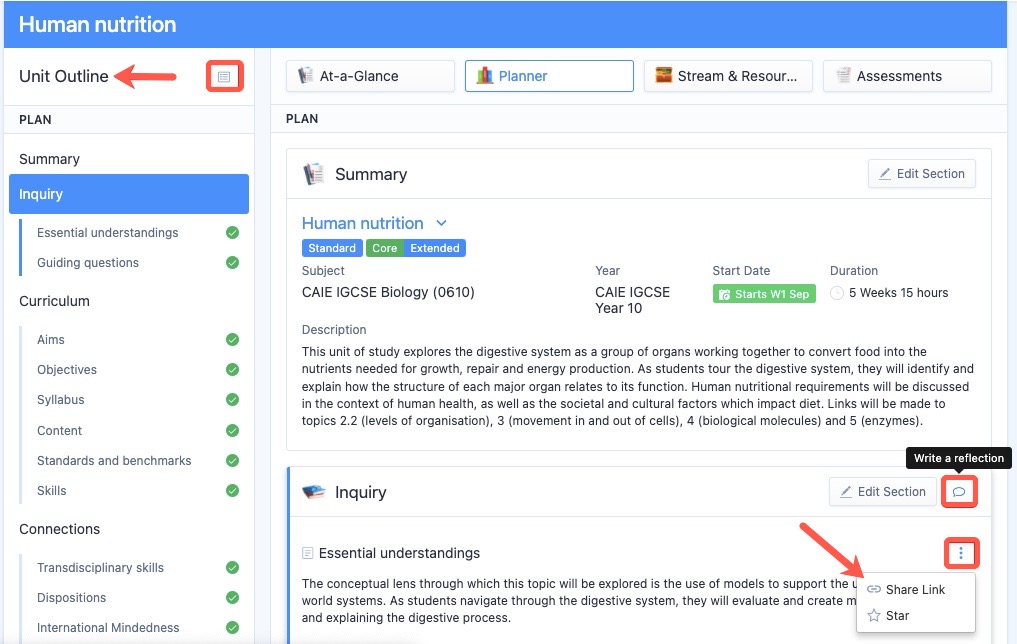
Task: Open the Write a reflection speech bubble
Action: pos(959,492)
